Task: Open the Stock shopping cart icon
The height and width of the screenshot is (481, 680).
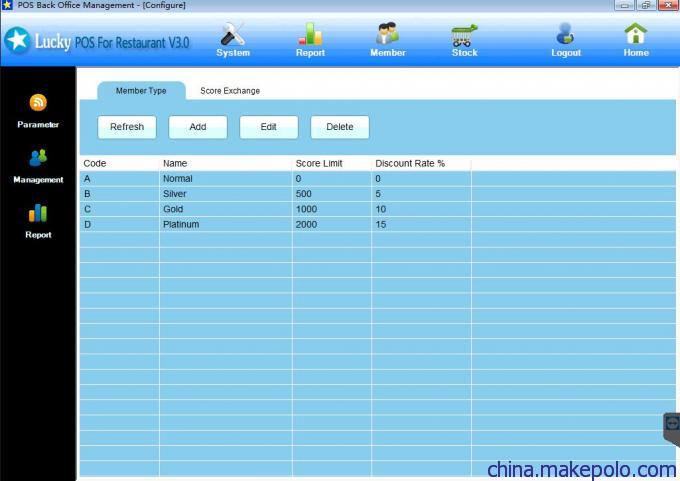Action: coord(464,35)
